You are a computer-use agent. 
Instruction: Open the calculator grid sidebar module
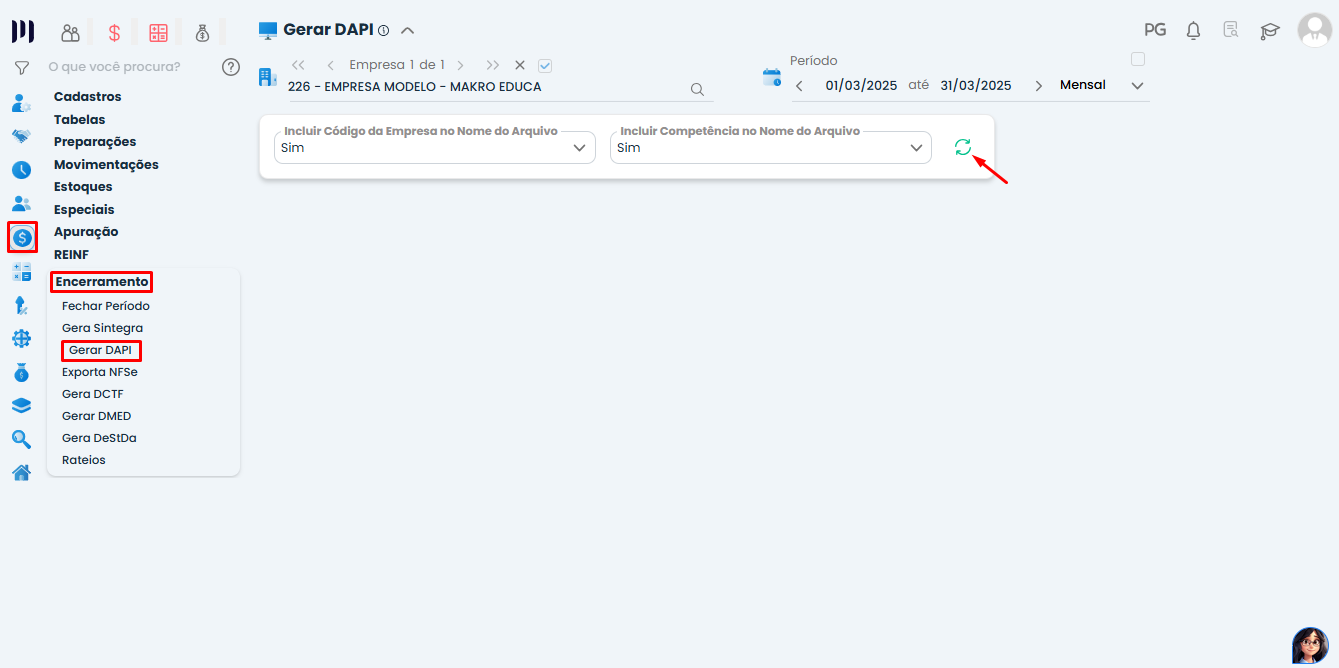pos(21,271)
